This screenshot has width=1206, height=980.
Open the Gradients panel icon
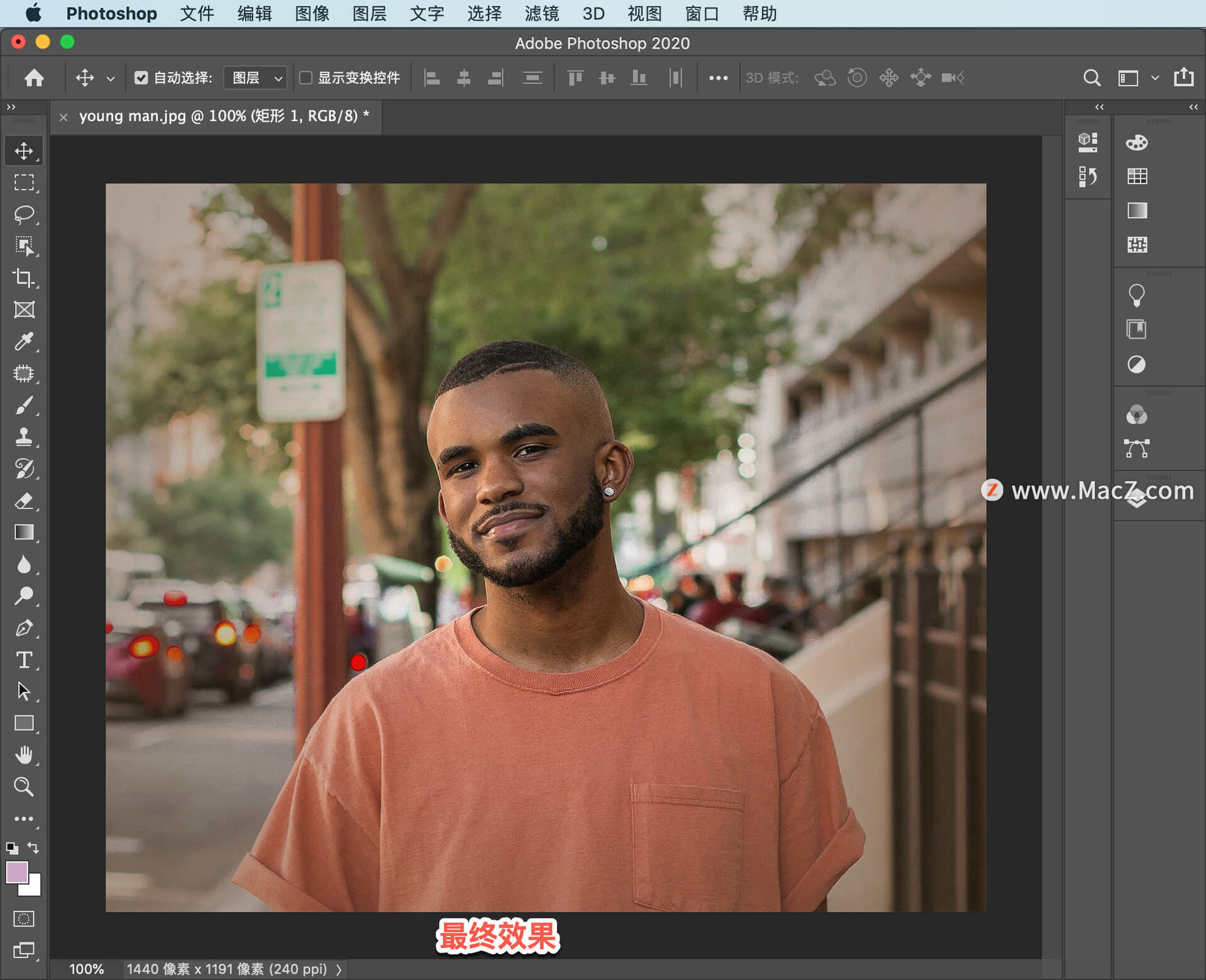[1137, 210]
